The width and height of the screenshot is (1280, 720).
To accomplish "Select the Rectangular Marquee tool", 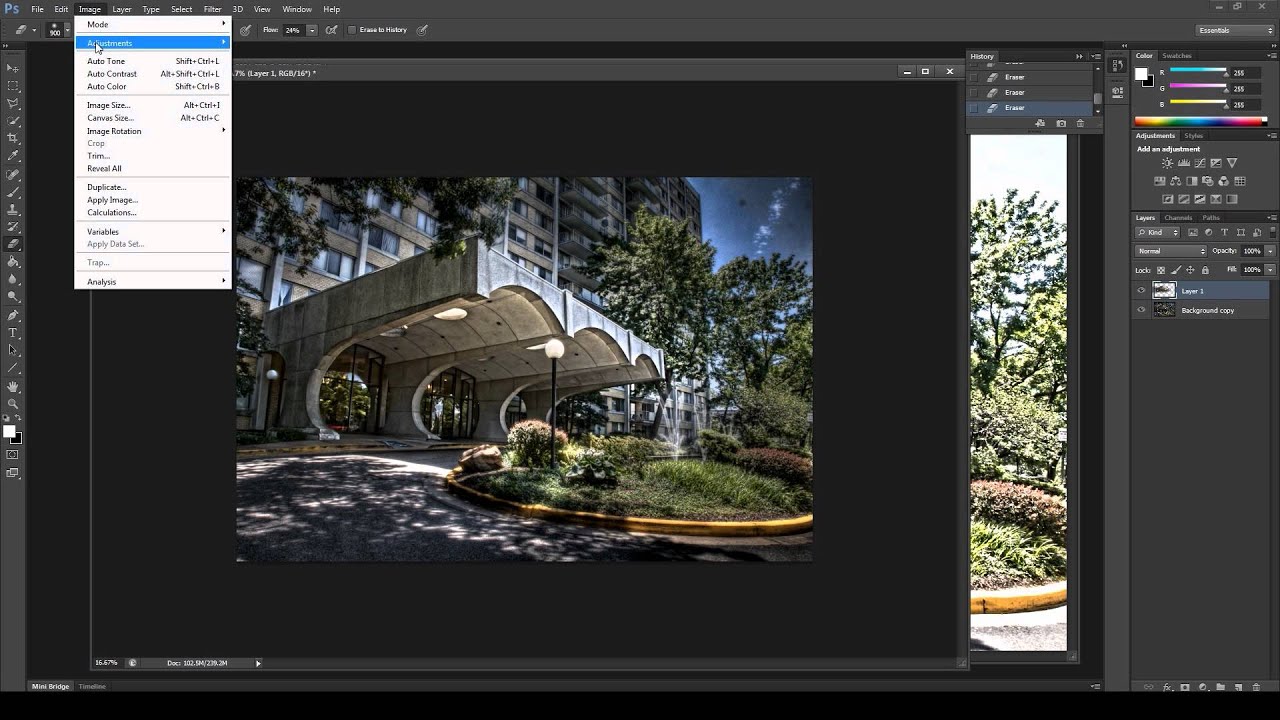I will coord(14,87).
